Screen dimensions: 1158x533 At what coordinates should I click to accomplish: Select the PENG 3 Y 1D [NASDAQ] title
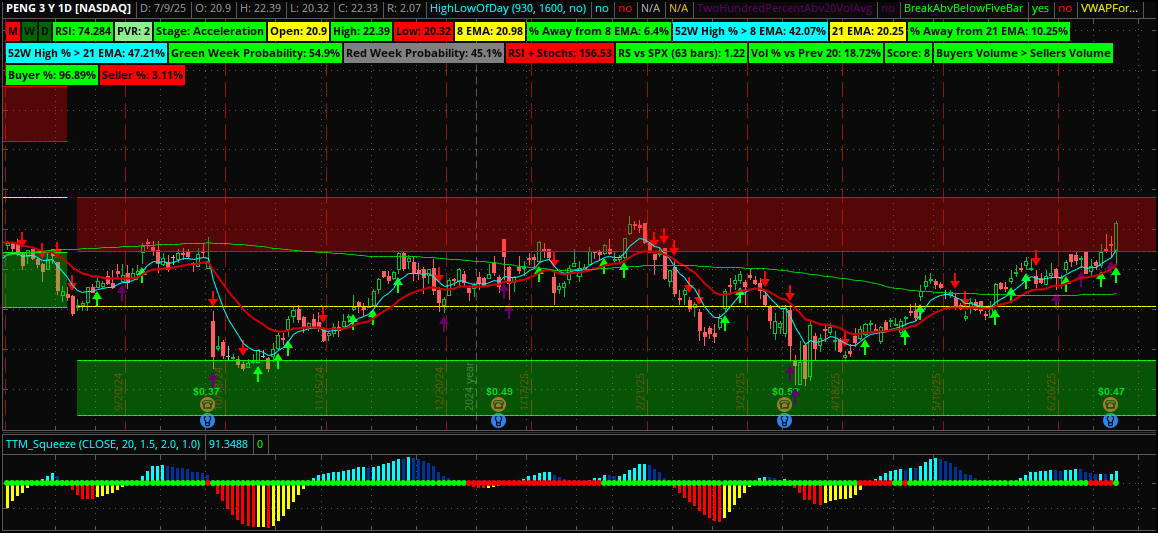tap(67, 9)
